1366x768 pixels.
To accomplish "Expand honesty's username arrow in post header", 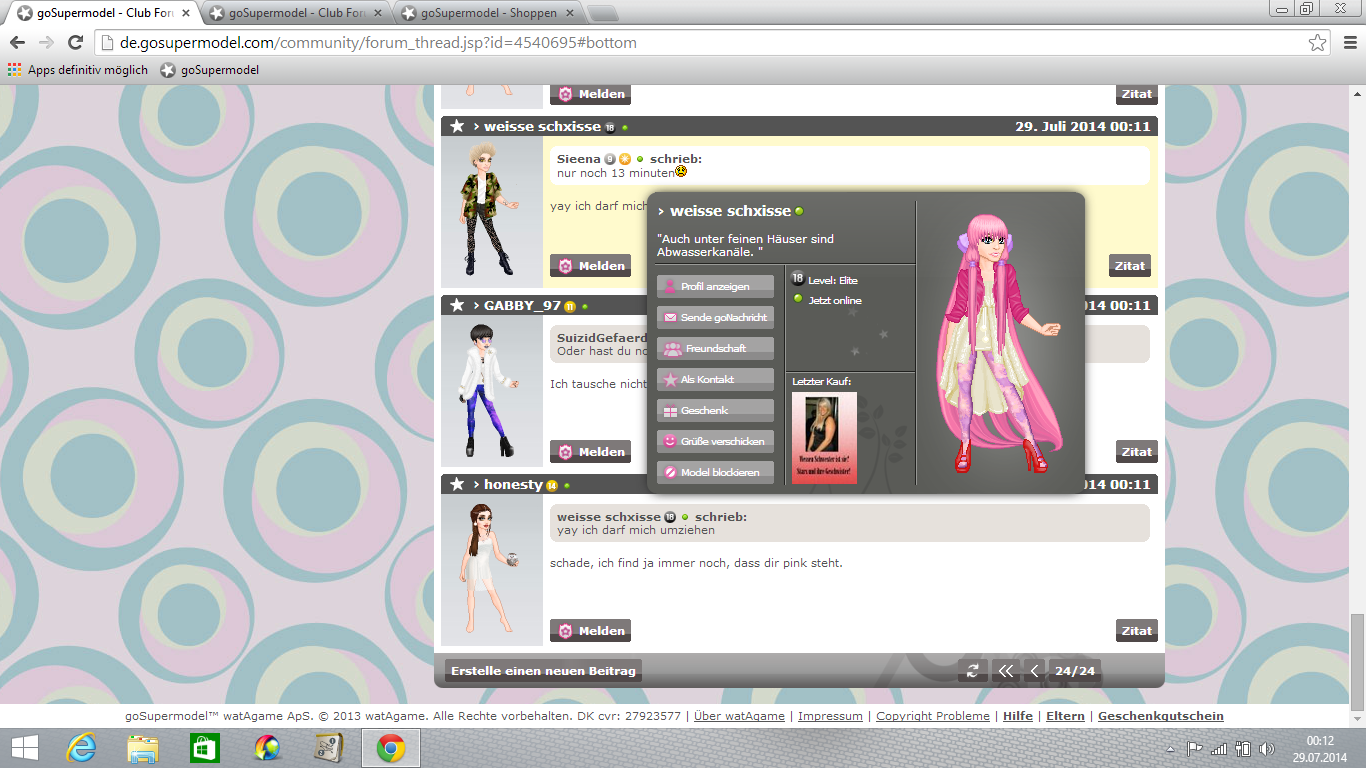I will click(x=477, y=485).
